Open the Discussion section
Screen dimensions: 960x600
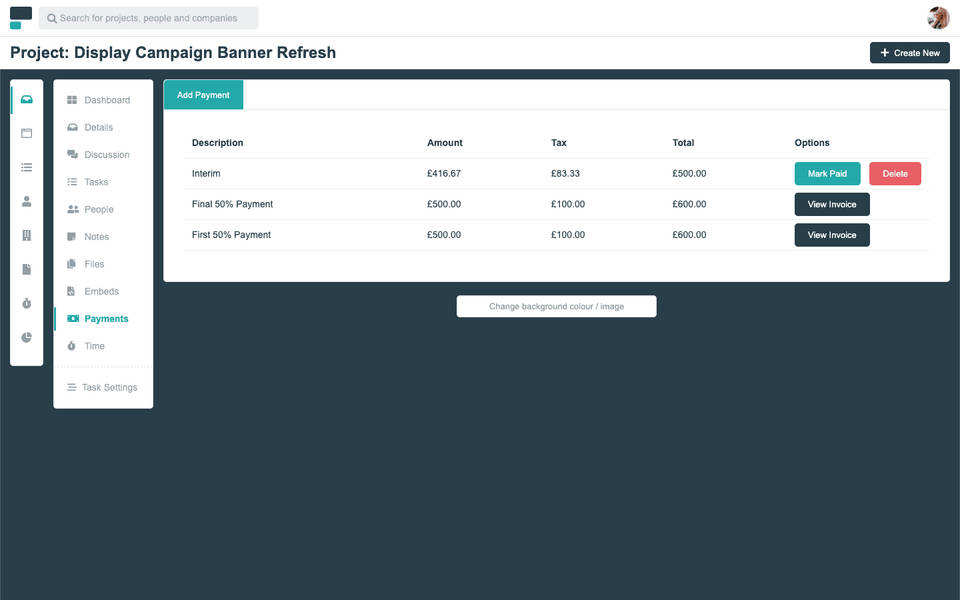[x=106, y=155]
